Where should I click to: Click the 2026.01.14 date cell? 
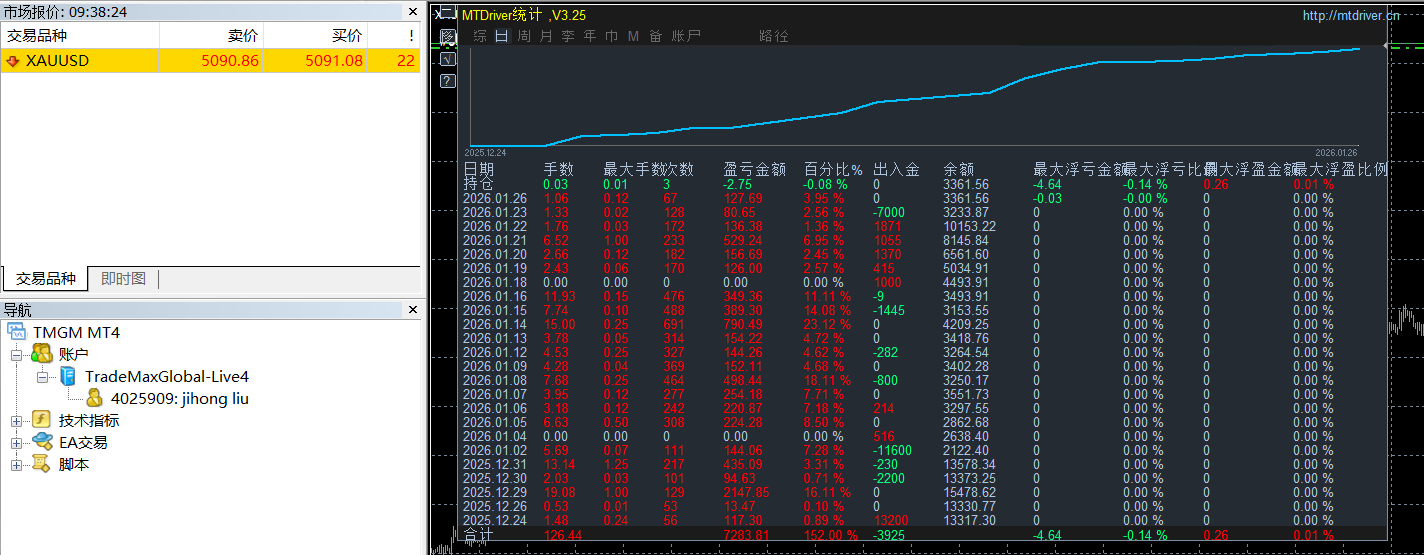tap(495, 324)
